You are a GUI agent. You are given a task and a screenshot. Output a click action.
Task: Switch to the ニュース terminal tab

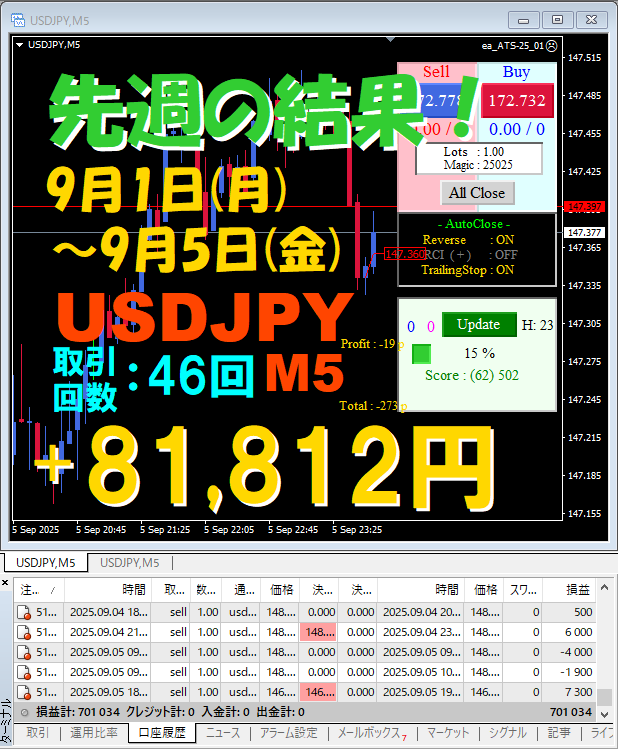pos(223,733)
